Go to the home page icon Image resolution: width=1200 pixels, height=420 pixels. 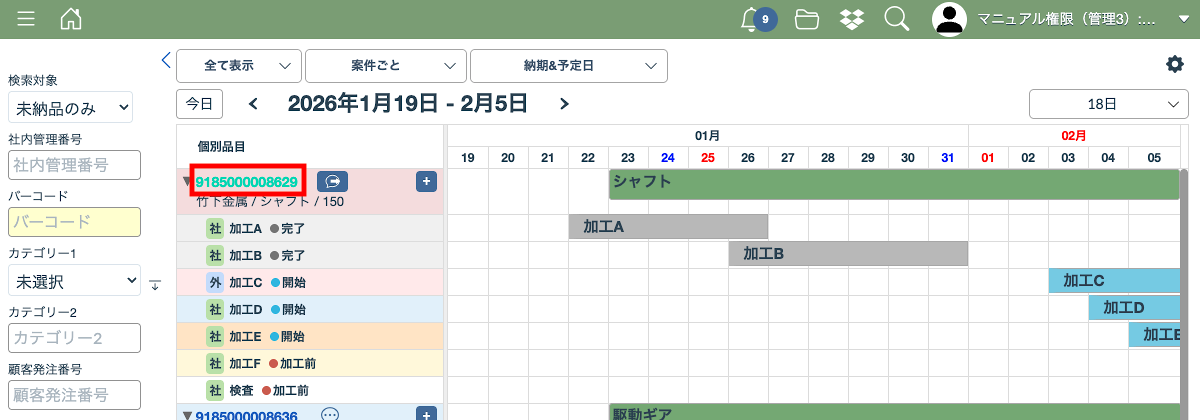71,19
